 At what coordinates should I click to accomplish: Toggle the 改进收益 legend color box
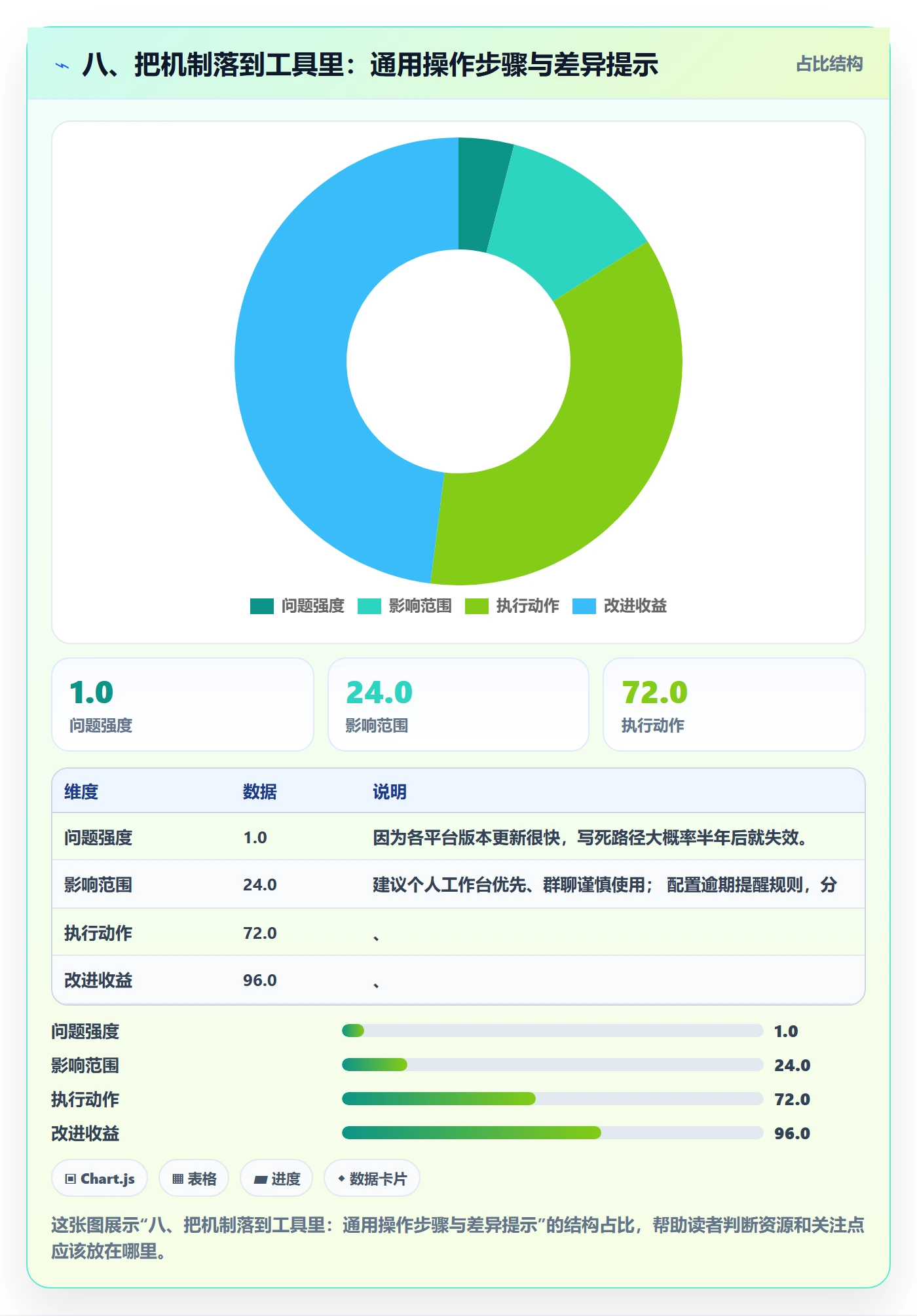tap(584, 606)
